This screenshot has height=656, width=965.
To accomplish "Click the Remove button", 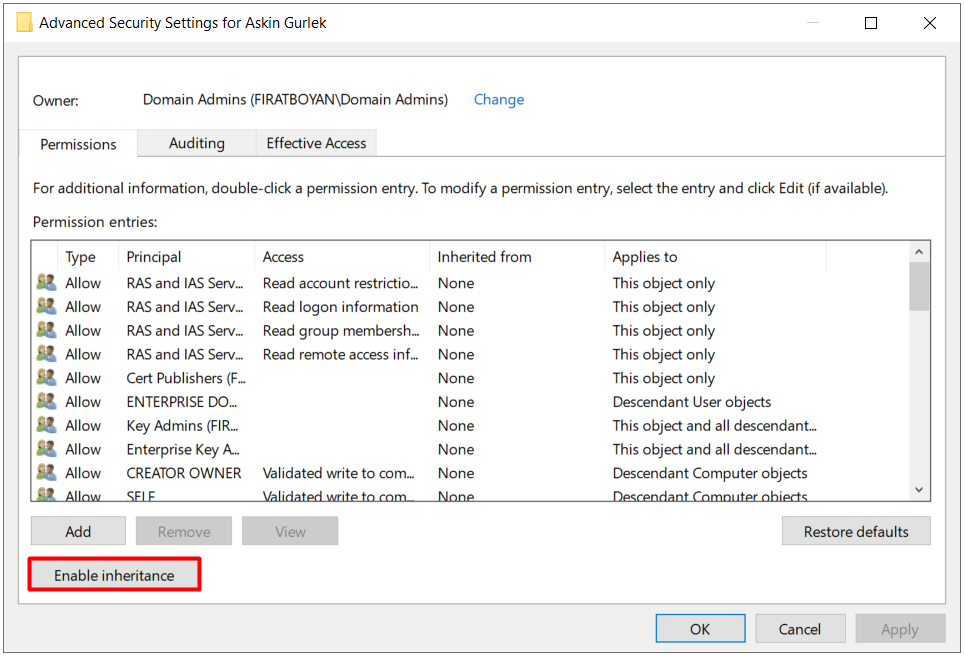I will (184, 531).
